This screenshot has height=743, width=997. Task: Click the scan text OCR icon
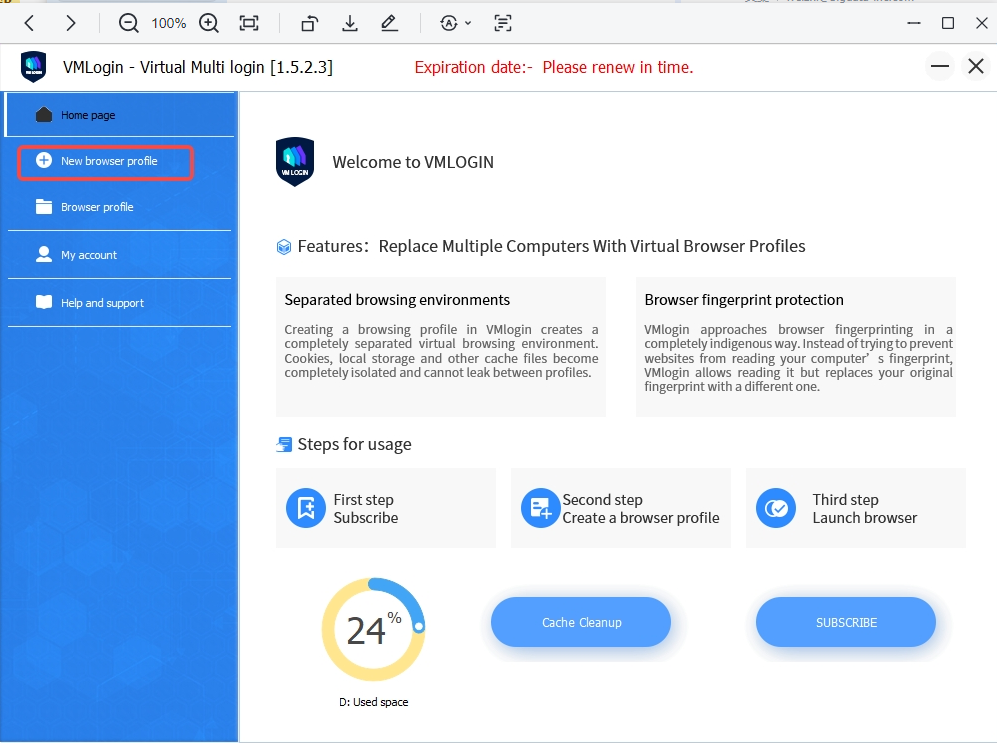tap(503, 24)
